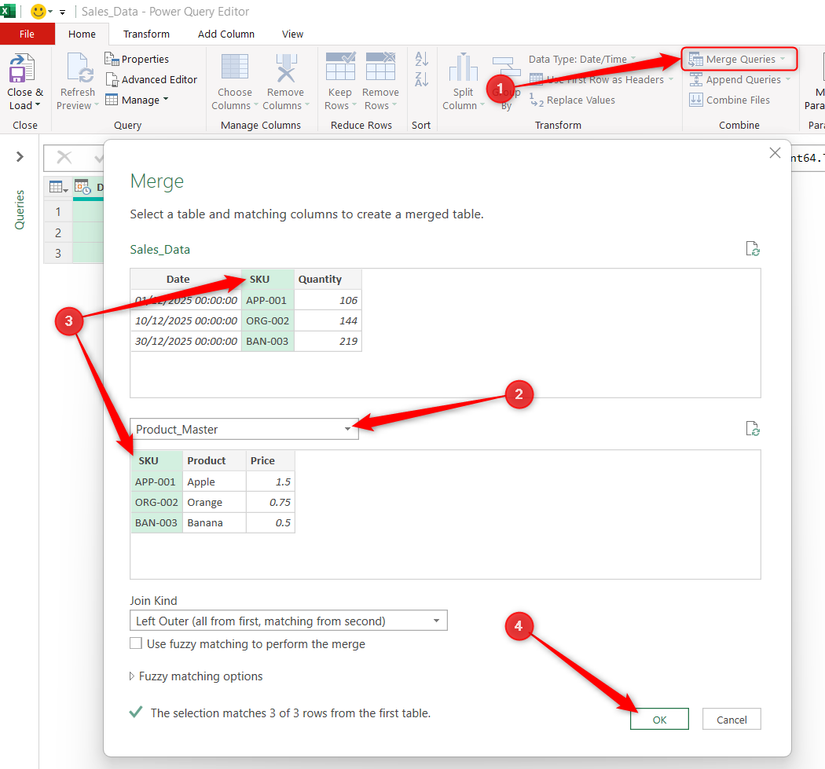This screenshot has width=825, height=769.
Task: Click the Refresh Preview icon
Action: 78,70
